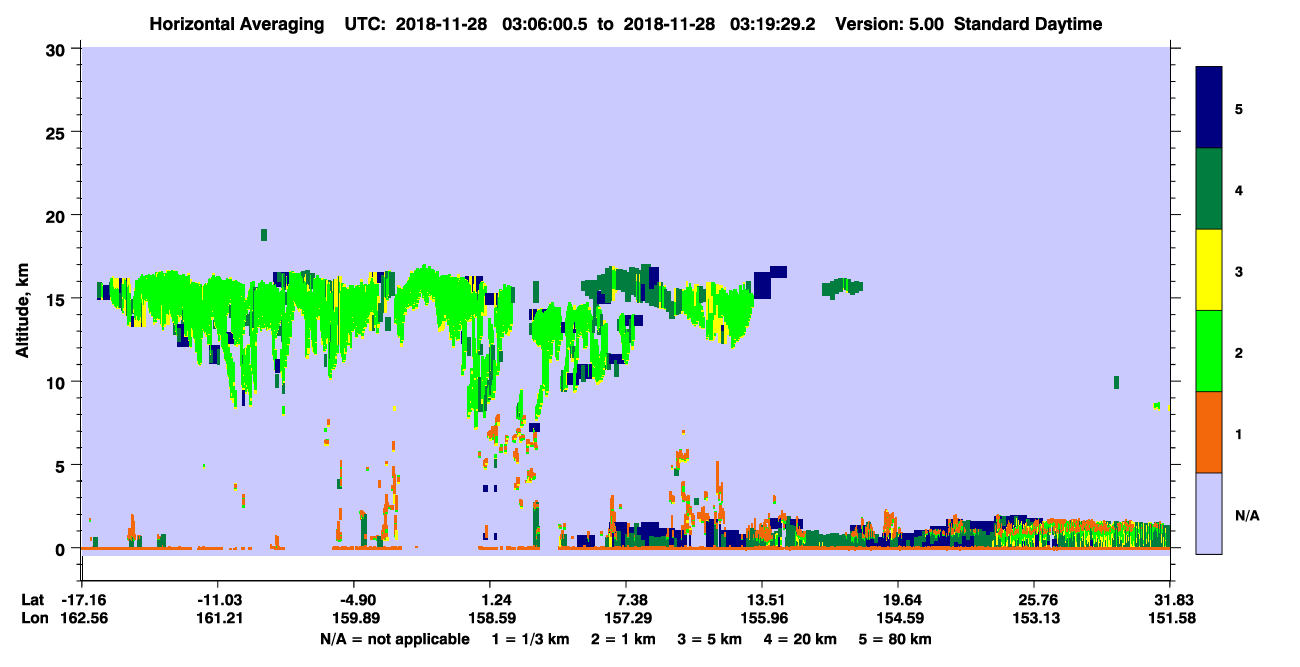Click the yellow colorbar segment labeled 3

pos(1209,270)
